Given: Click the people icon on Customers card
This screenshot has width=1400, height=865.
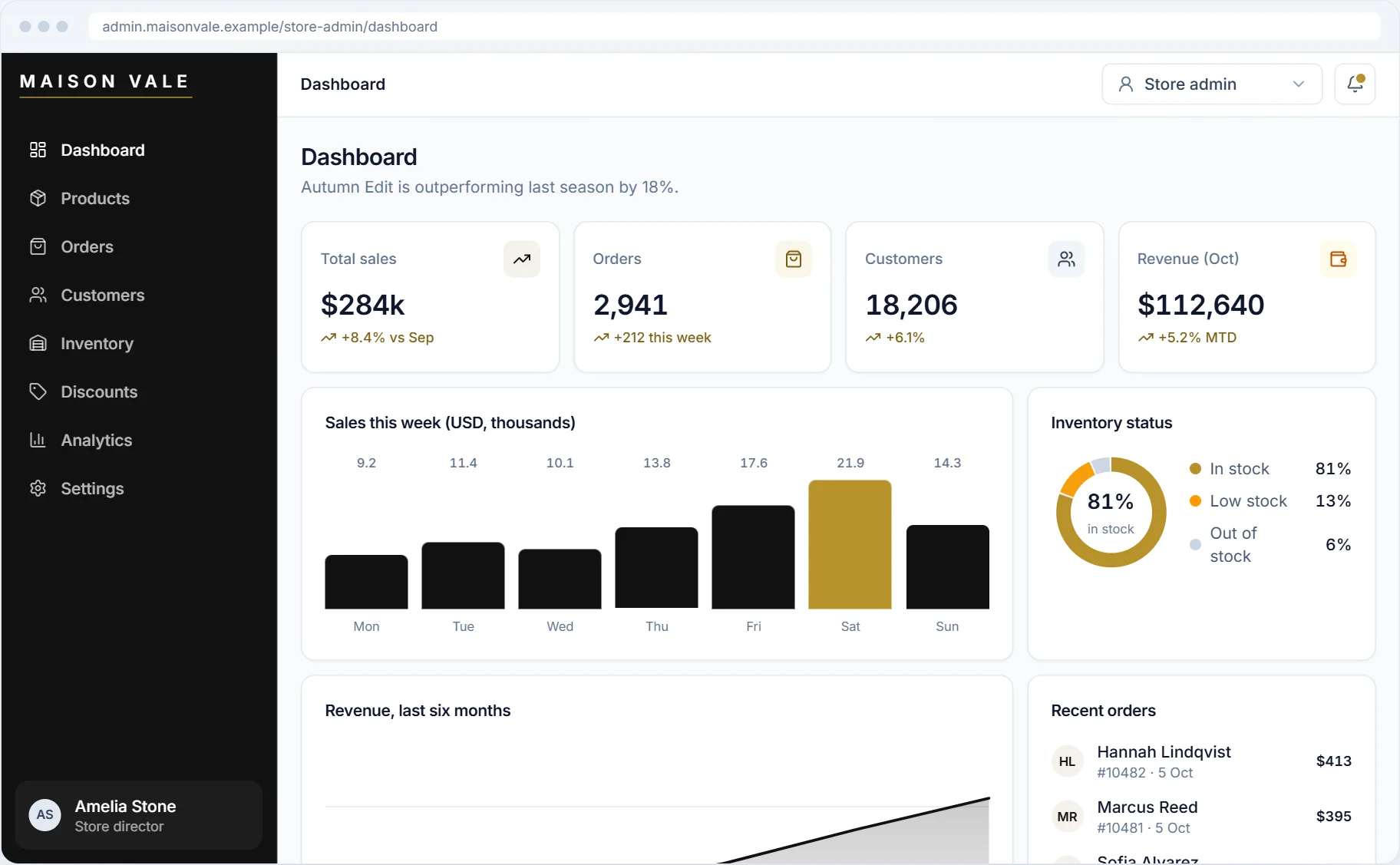Looking at the screenshot, I should 1066,259.
